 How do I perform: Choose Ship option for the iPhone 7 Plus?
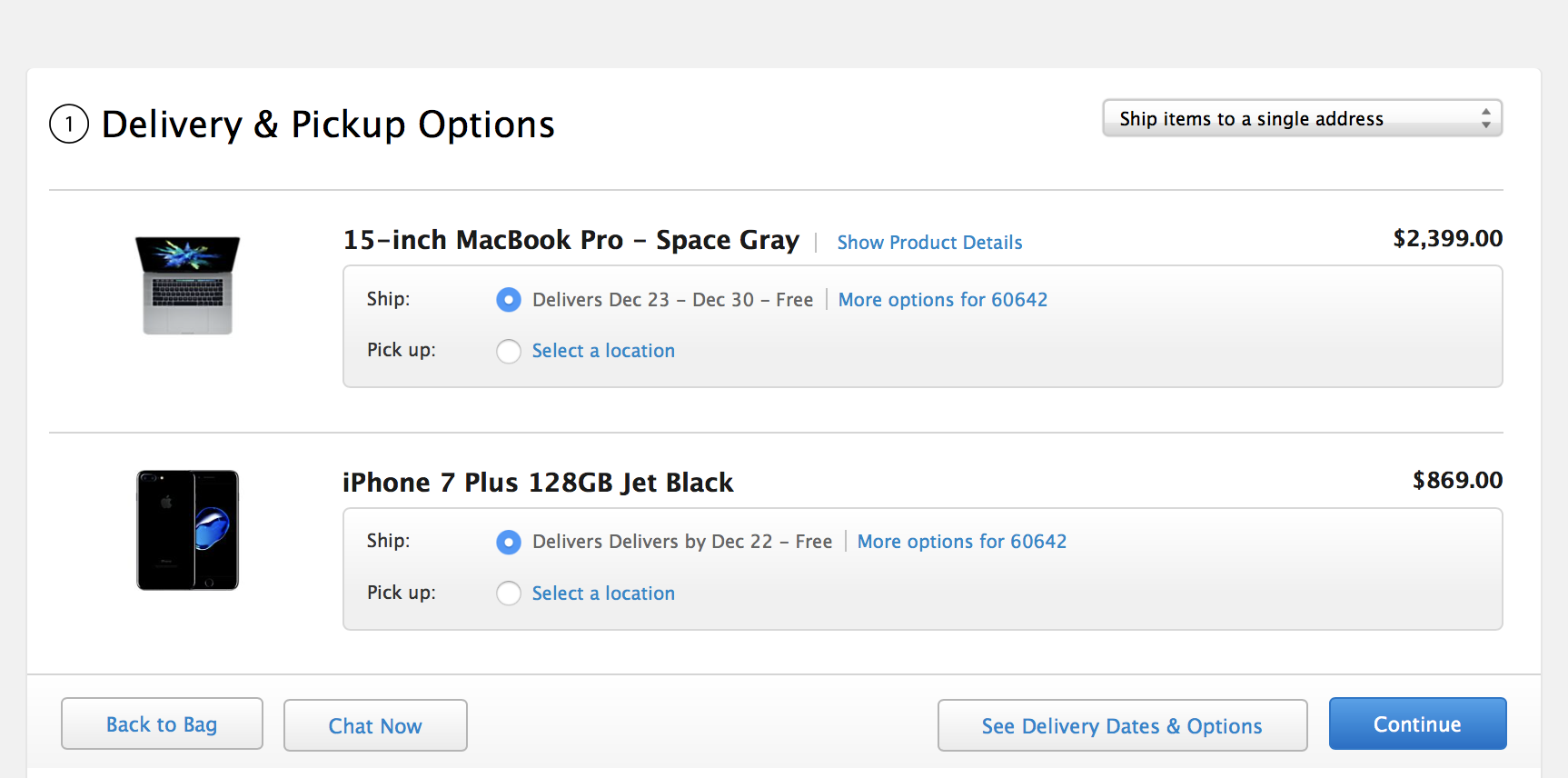509,541
